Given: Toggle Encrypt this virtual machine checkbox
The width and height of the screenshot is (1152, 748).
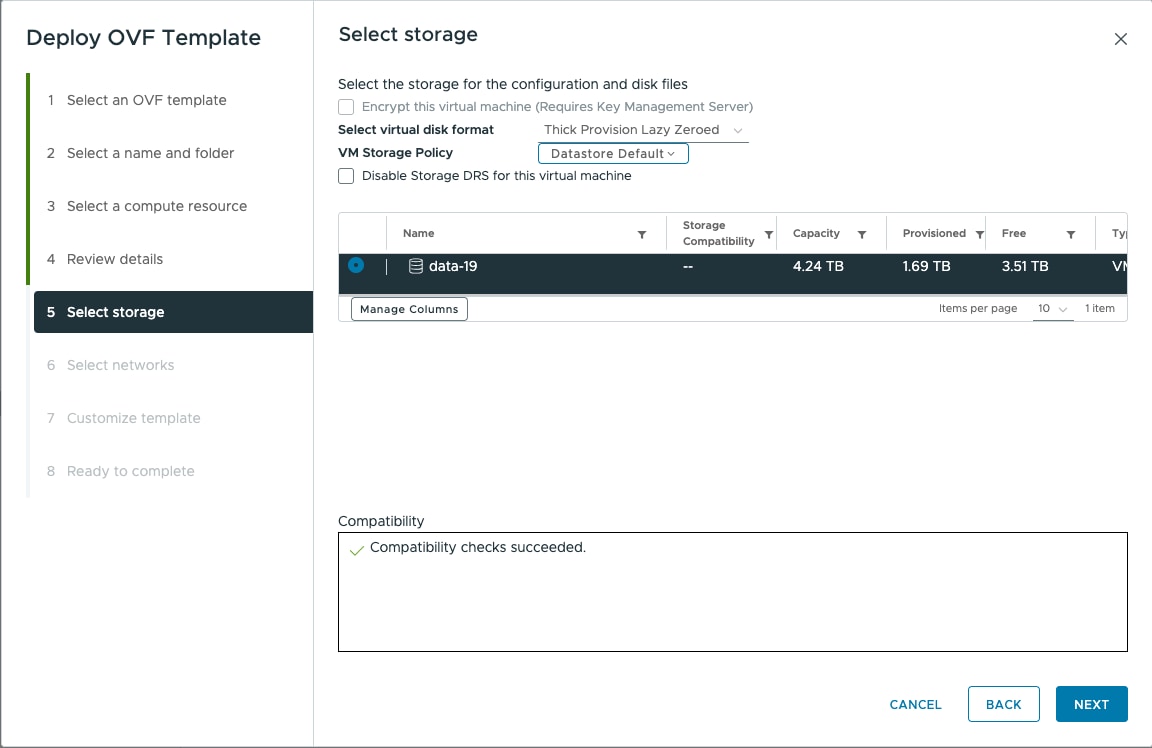Looking at the screenshot, I should (346, 107).
